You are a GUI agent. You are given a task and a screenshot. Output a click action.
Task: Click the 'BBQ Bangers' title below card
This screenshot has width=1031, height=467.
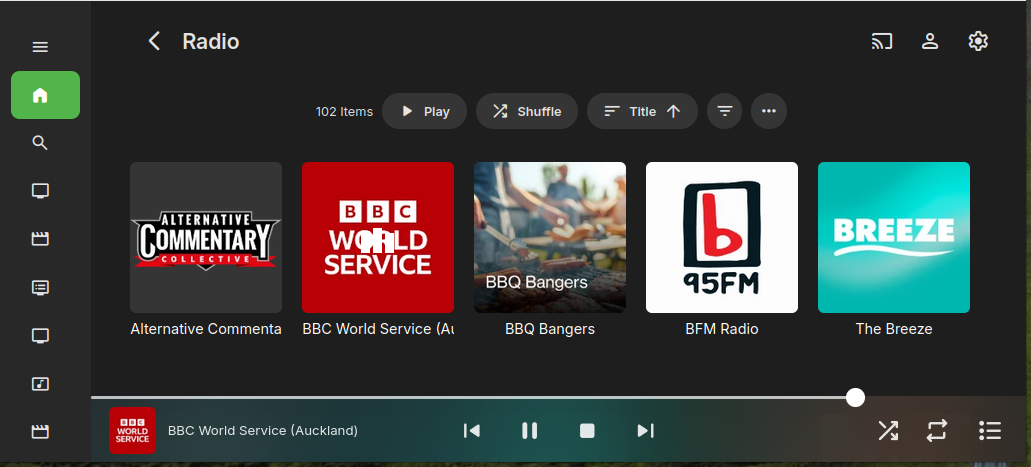pos(550,329)
